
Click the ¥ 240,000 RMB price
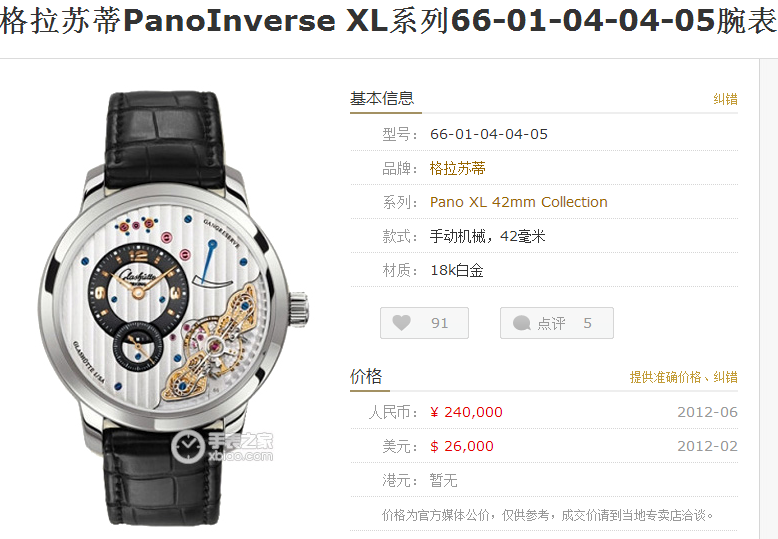coord(466,412)
